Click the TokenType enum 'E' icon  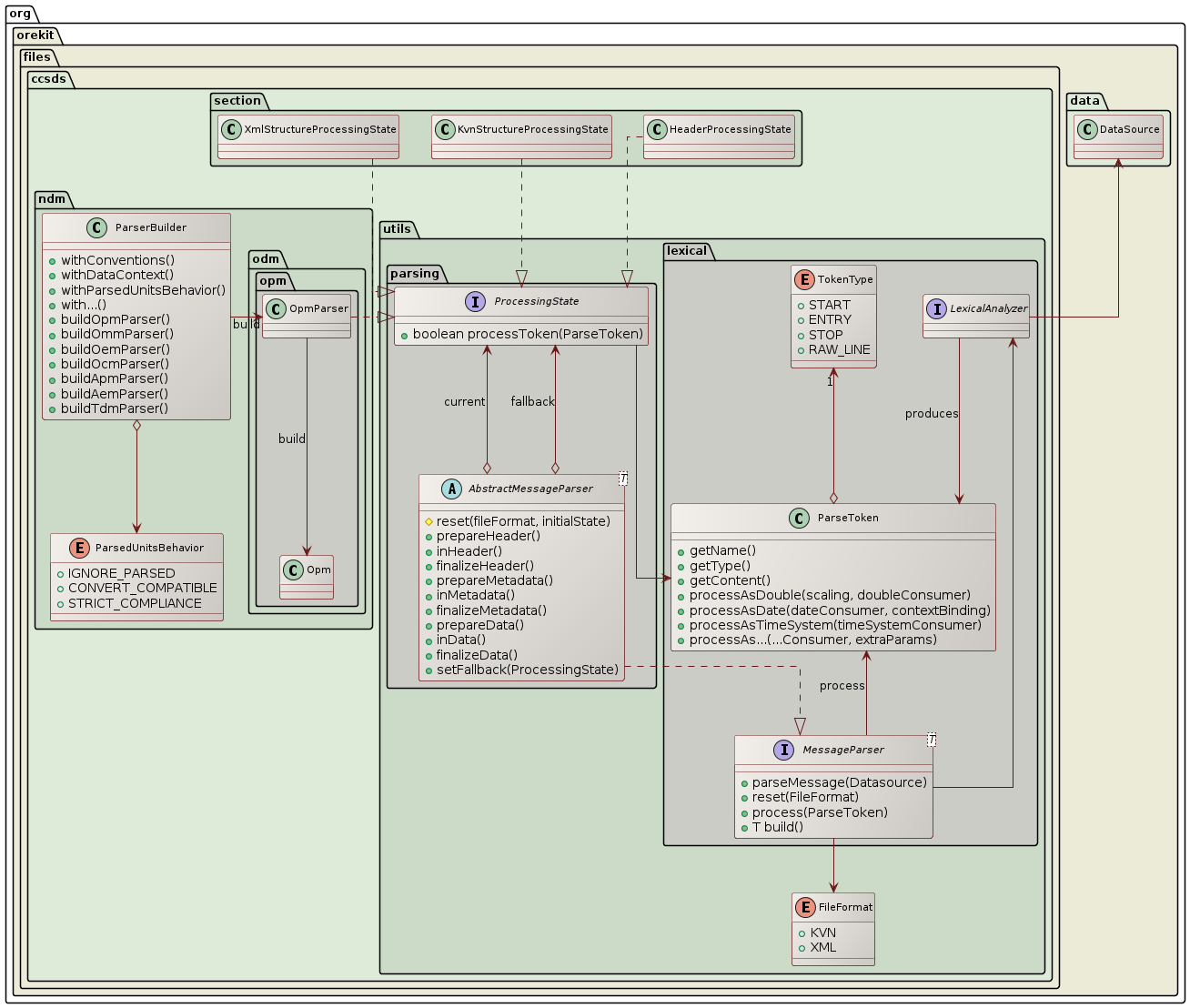[x=804, y=279]
